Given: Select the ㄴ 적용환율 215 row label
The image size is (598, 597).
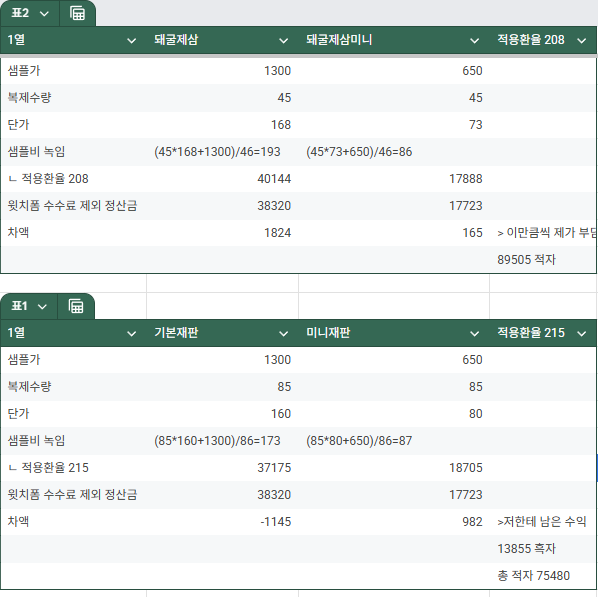Looking at the screenshot, I should click(74, 468).
